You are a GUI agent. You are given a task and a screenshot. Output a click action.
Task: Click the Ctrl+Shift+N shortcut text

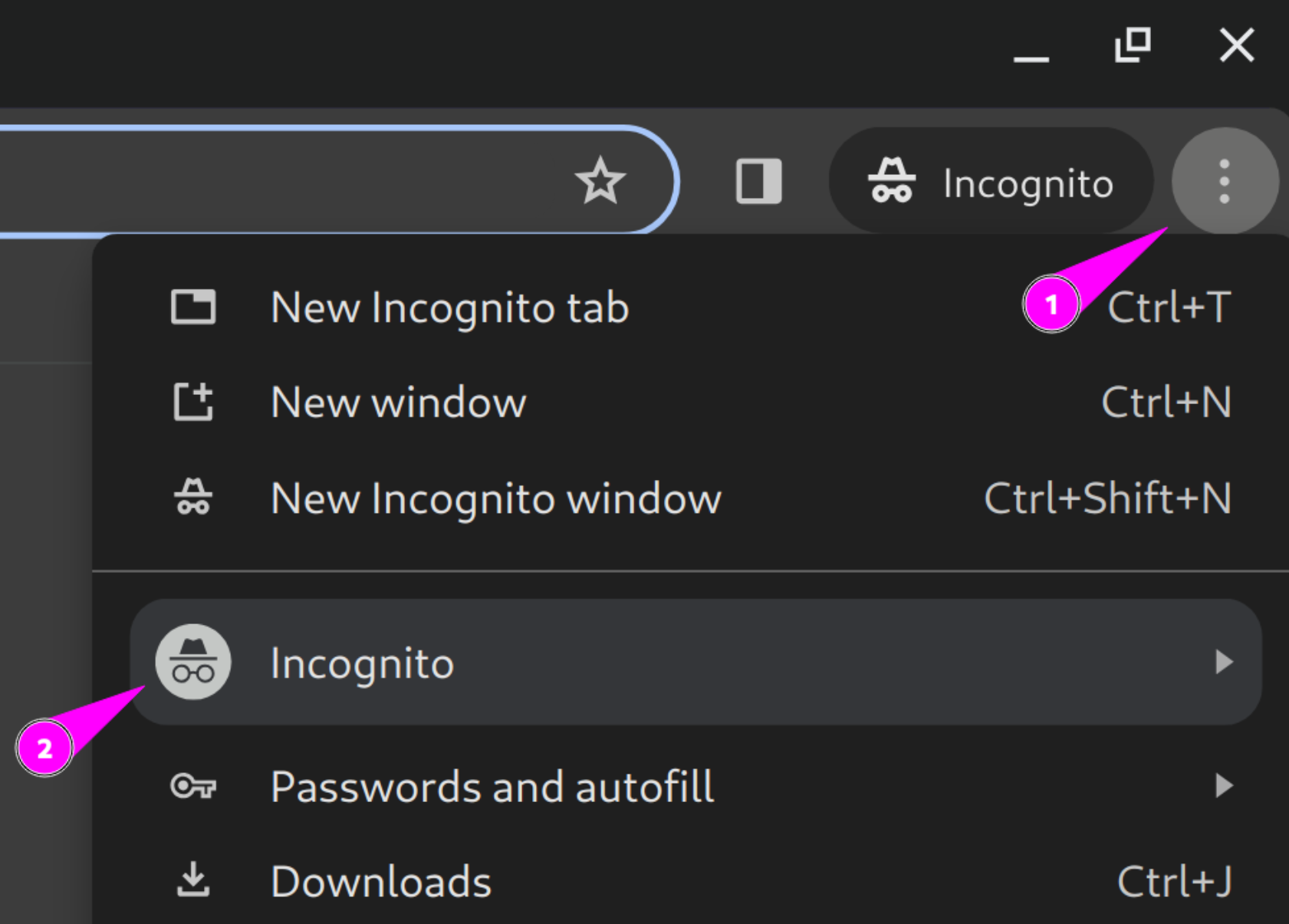[x=1108, y=498]
